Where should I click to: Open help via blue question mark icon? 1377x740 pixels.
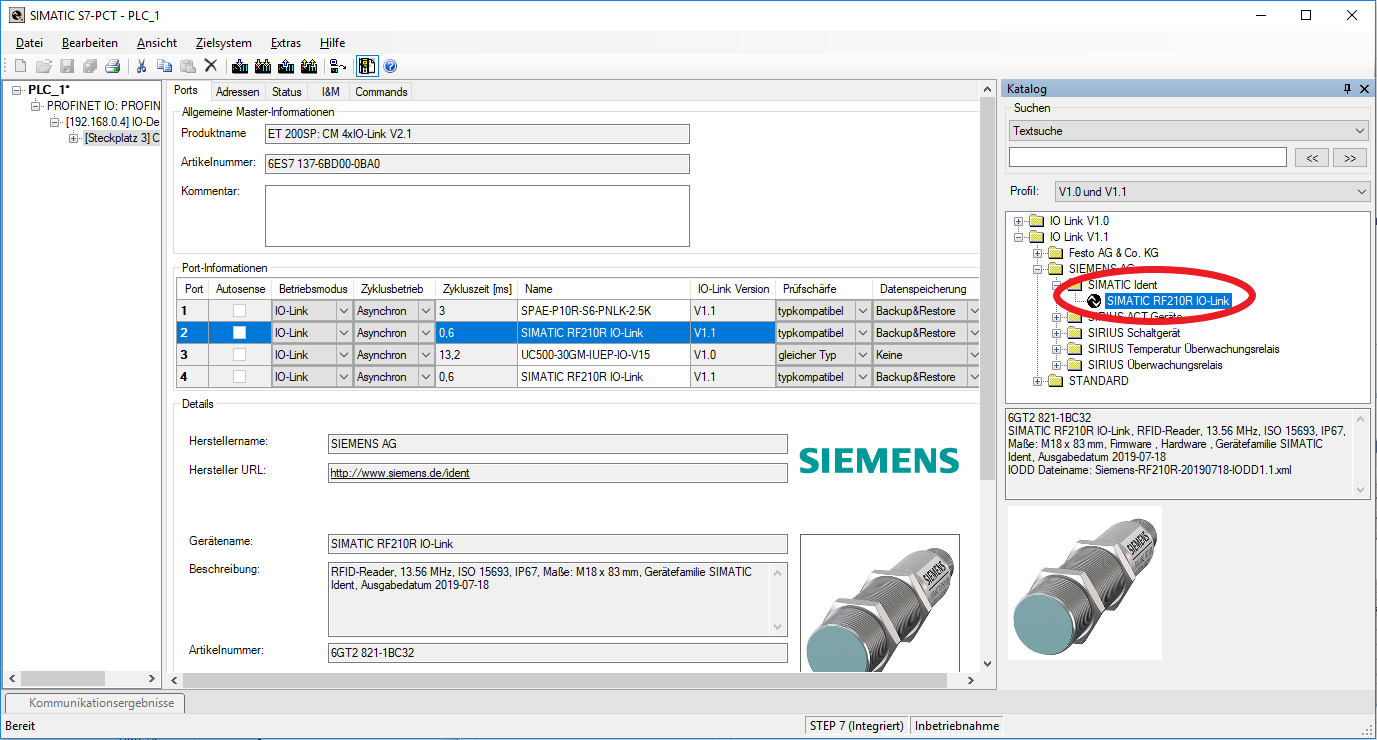(x=390, y=66)
